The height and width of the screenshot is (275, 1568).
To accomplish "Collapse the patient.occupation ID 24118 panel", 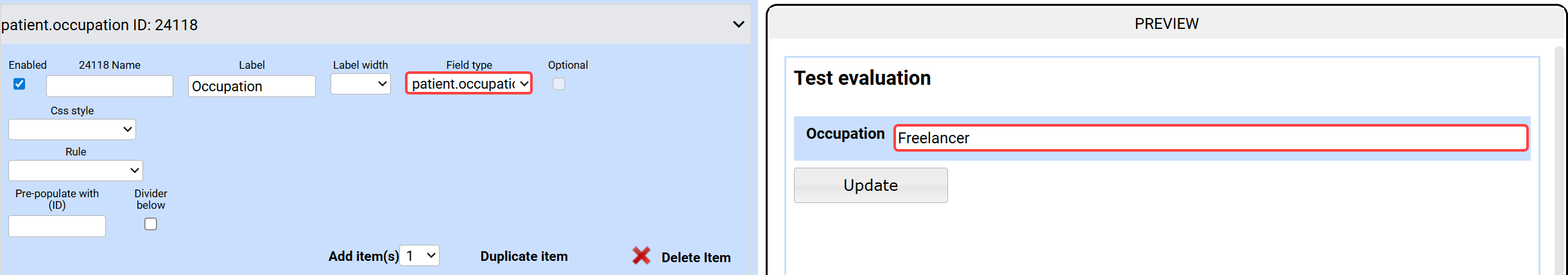I will click(x=738, y=24).
